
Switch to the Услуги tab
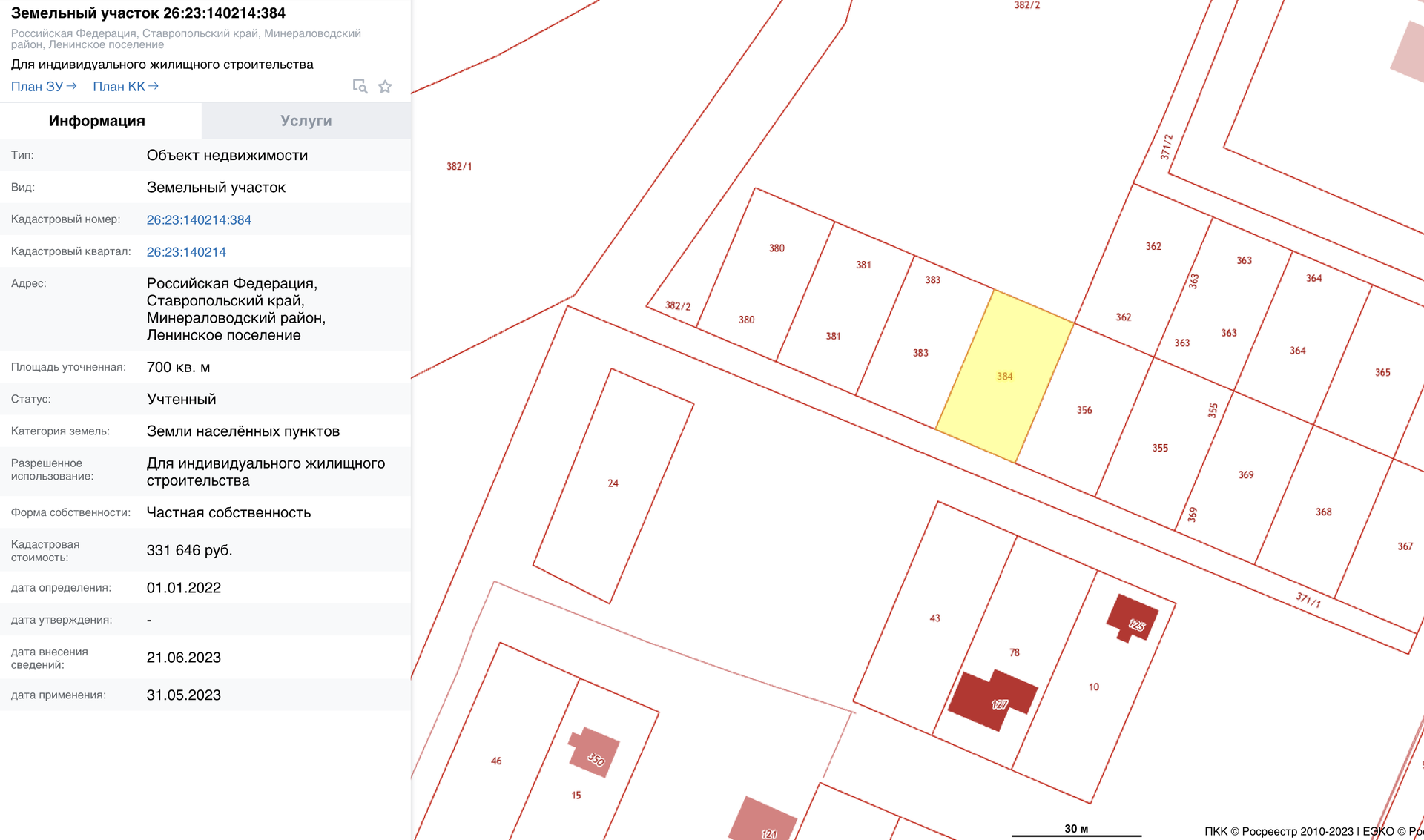tap(306, 121)
